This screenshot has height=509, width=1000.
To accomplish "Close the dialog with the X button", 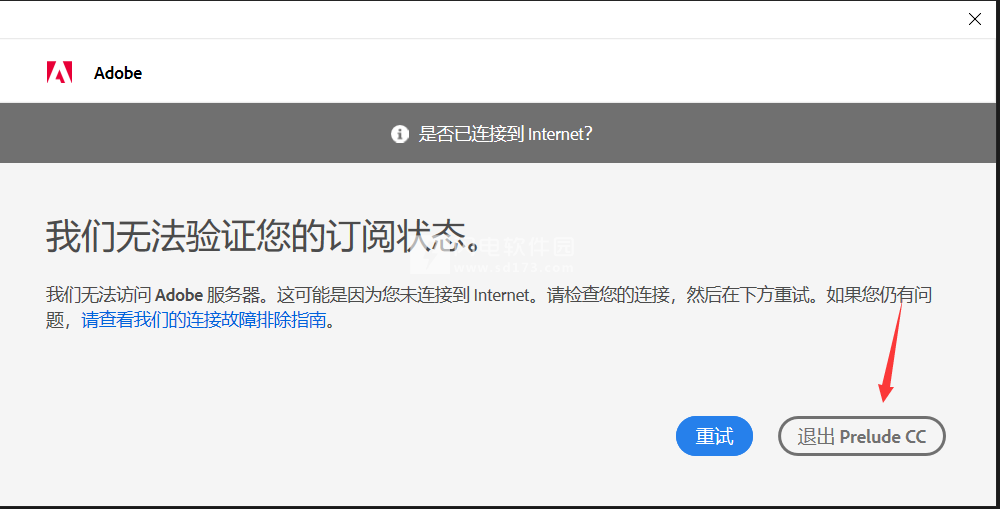I will (x=974, y=19).
